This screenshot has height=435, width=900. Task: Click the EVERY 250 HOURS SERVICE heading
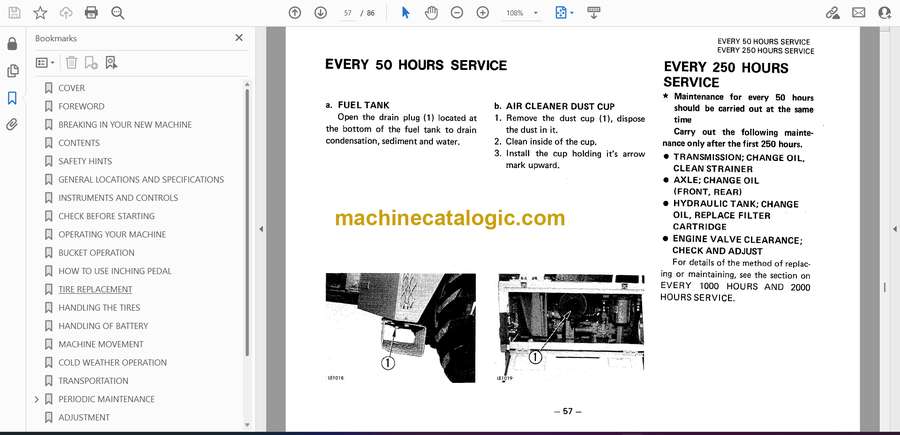726,75
